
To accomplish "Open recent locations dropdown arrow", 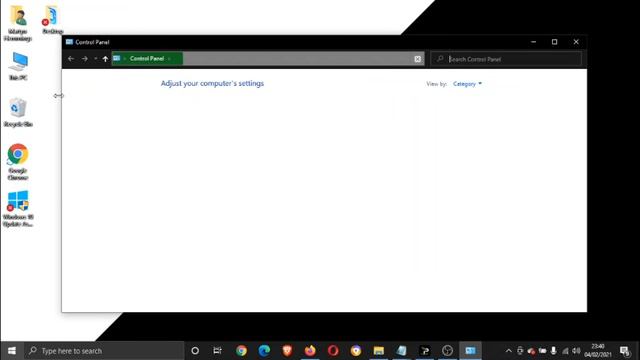I will [x=96, y=59].
